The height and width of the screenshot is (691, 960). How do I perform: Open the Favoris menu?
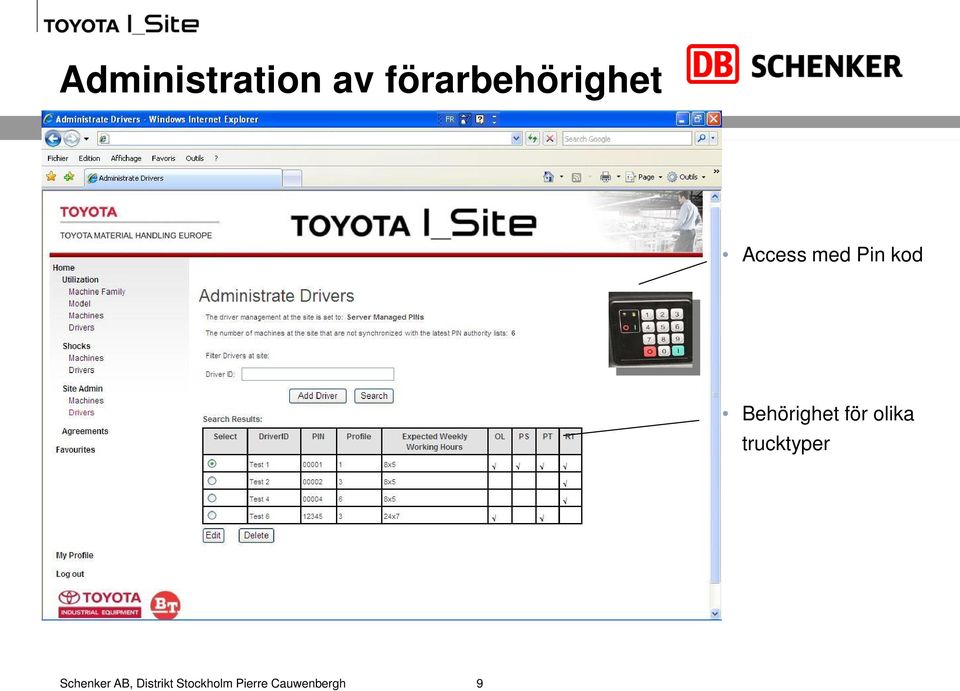click(x=163, y=158)
